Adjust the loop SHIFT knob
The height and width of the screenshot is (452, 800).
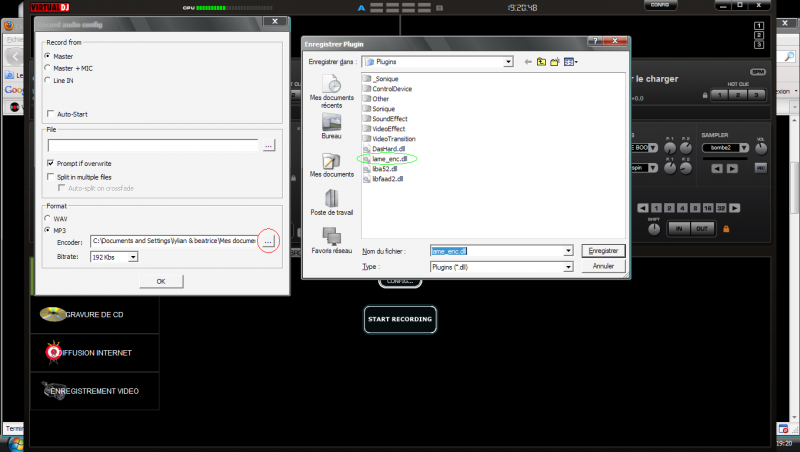coord(654,230)
